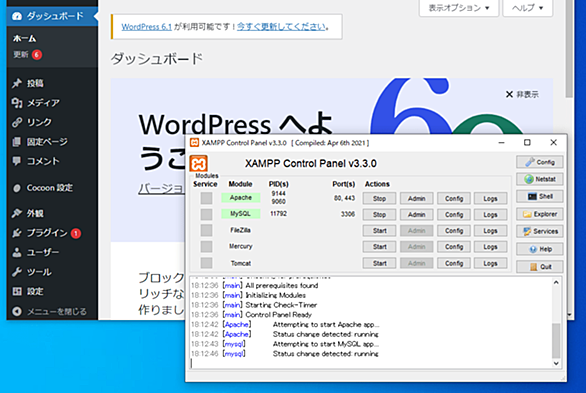Click the 外観 brush icon in sidebar
This screenshot has width=586, height=393.
click(17, 213)
